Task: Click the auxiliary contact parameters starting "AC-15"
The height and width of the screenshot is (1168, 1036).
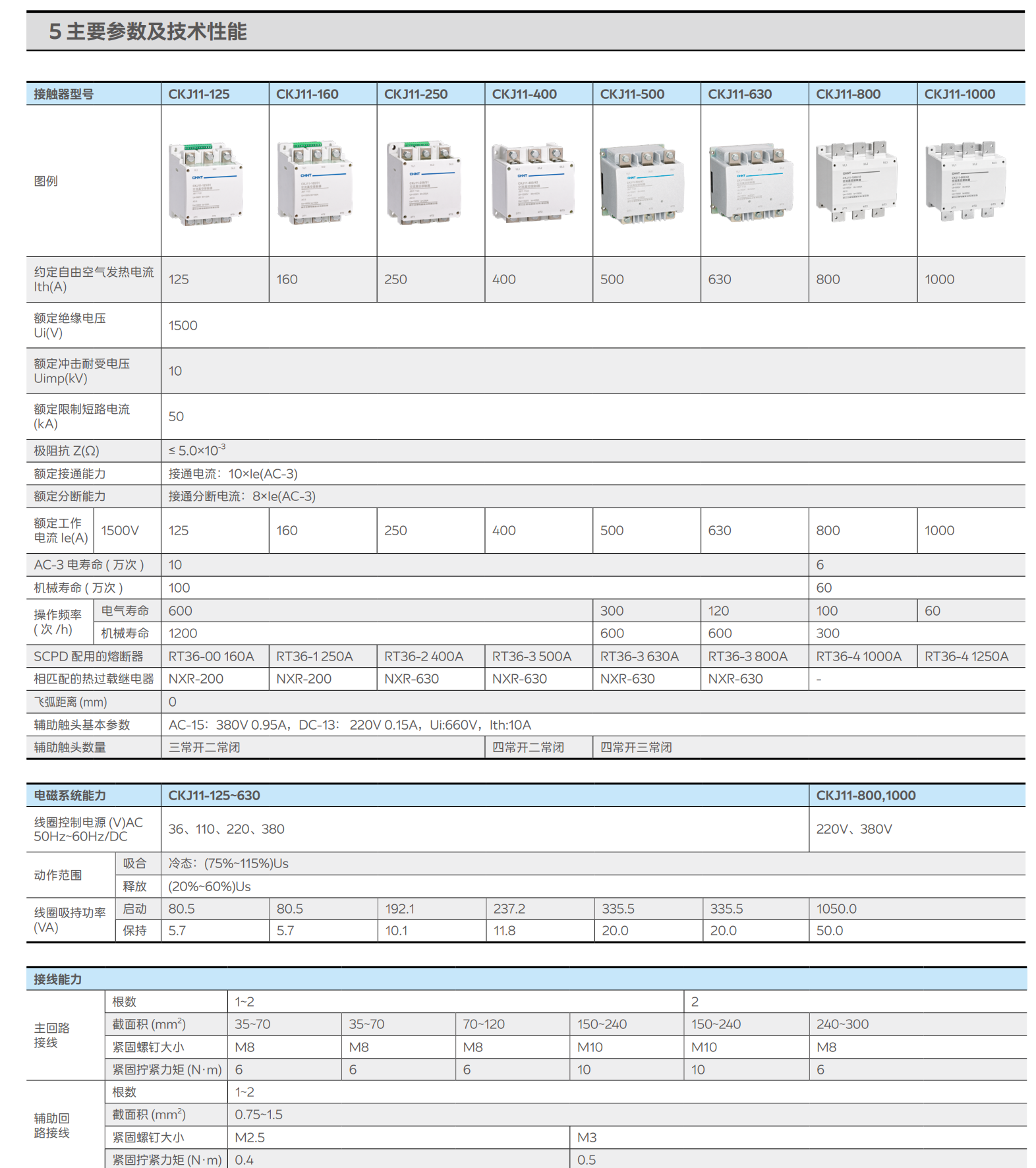Action: coord(350,725)
